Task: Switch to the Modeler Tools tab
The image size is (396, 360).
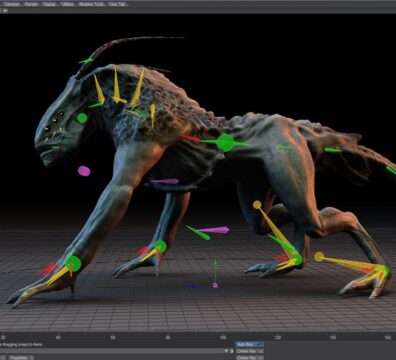Action: coord(91,4)
